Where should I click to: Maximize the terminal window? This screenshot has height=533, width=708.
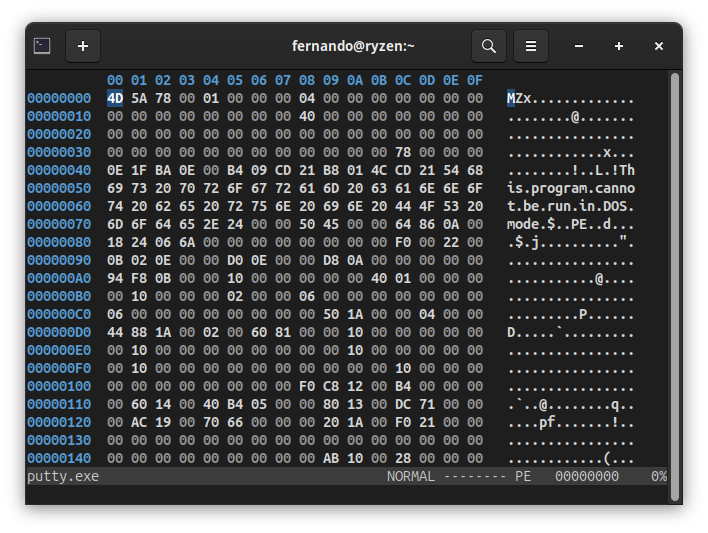(x=619, y=46)
